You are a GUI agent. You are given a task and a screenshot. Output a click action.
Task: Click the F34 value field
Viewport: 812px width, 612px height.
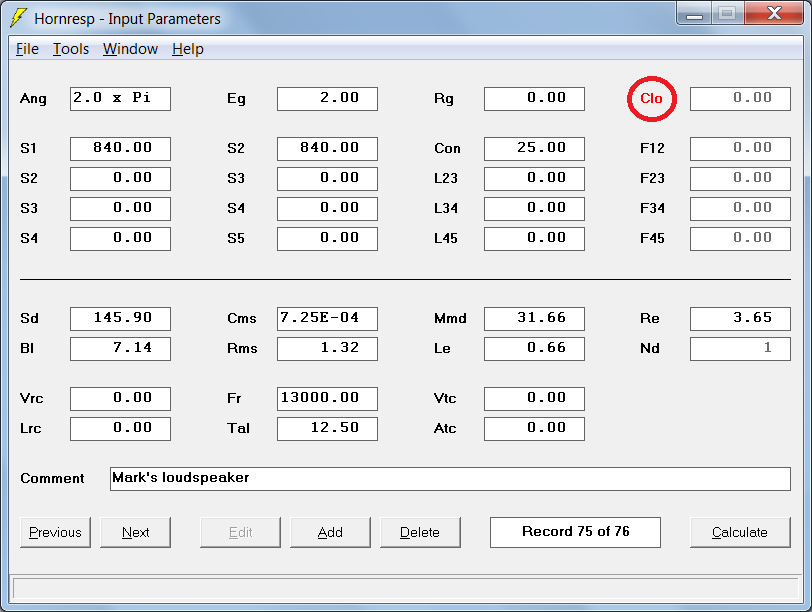[740, 209]
